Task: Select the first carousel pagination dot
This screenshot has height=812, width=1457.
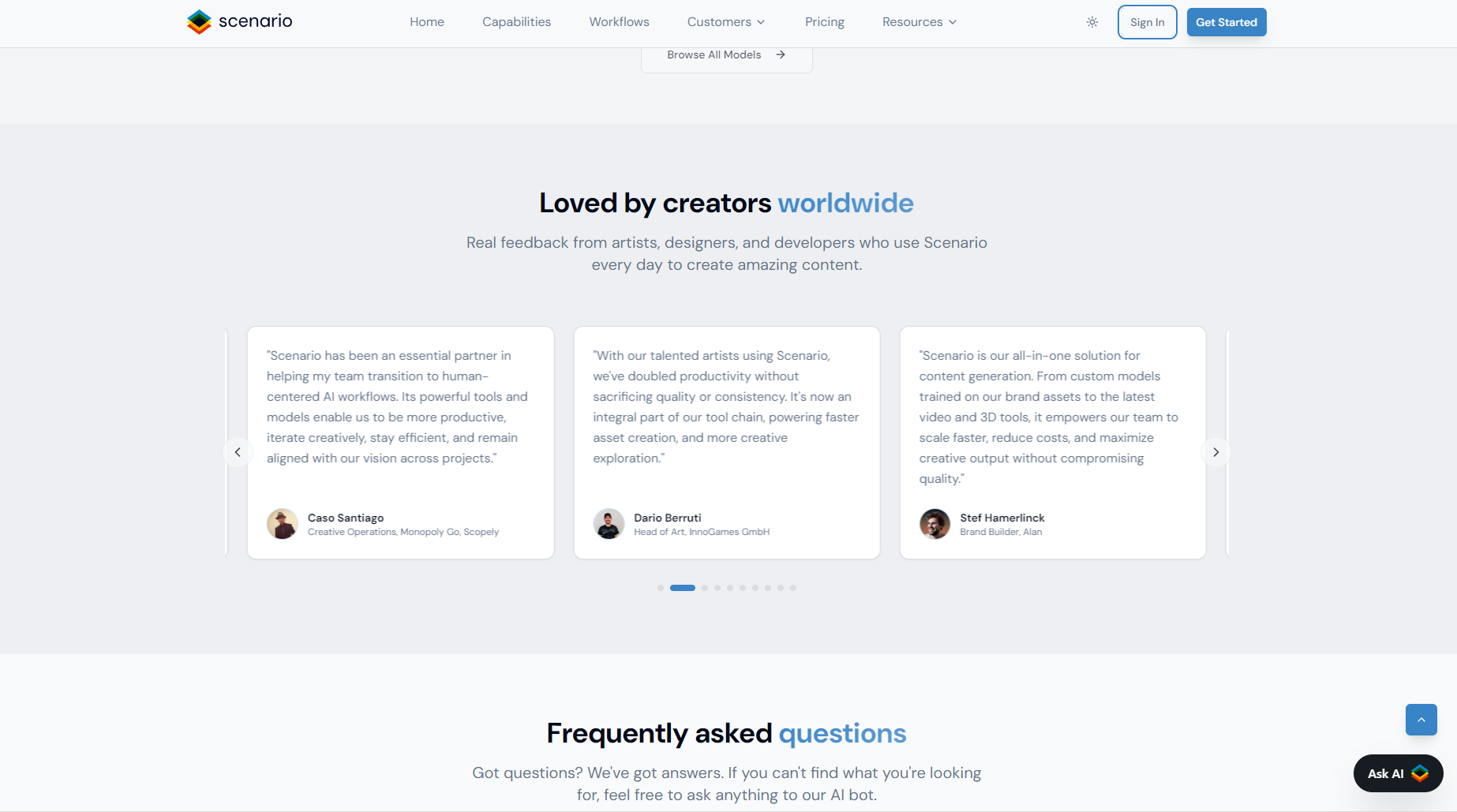Action: click(661, 588)
